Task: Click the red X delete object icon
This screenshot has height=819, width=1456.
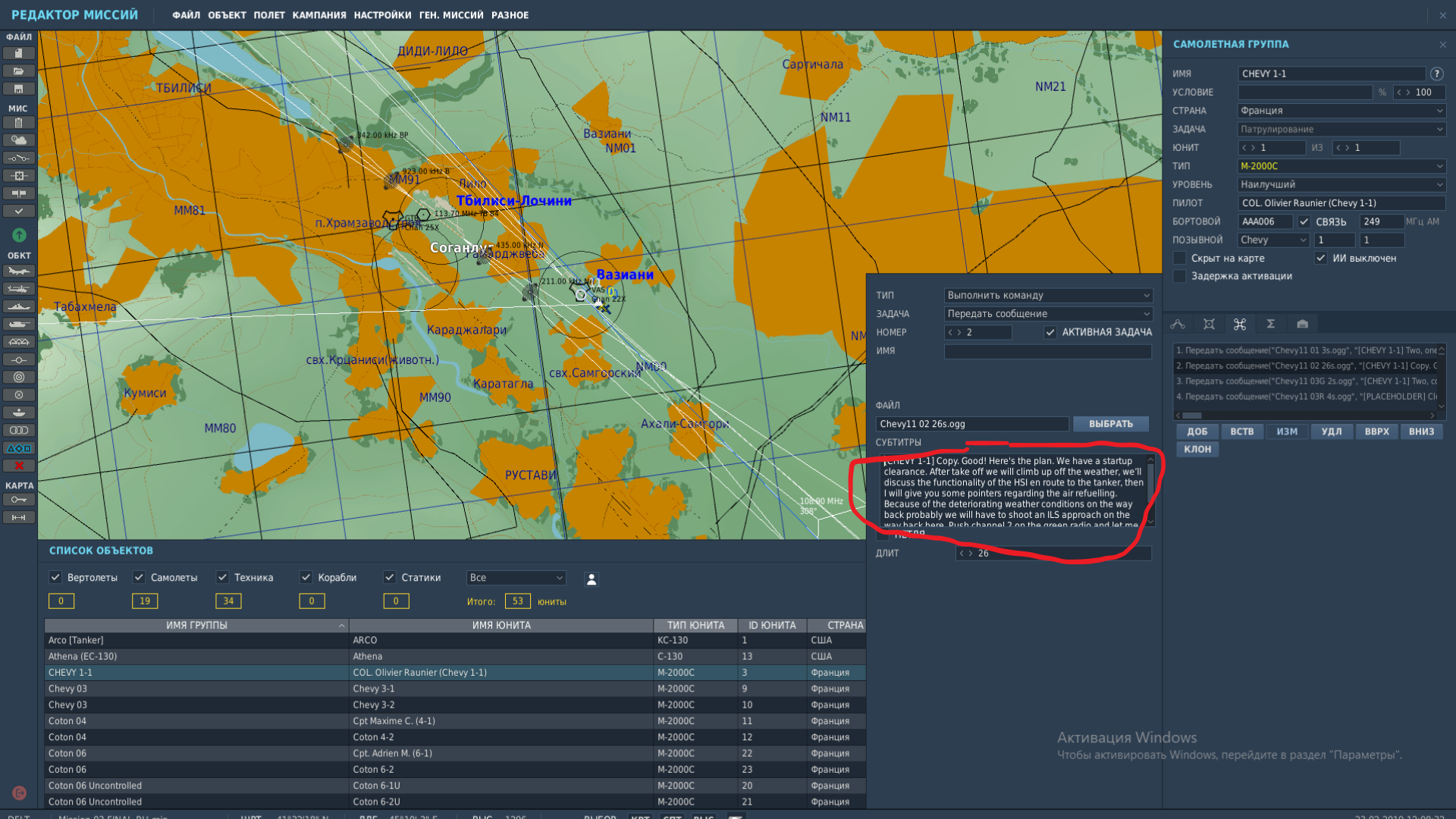Action: pyautogui.click(x=19, y=466)
